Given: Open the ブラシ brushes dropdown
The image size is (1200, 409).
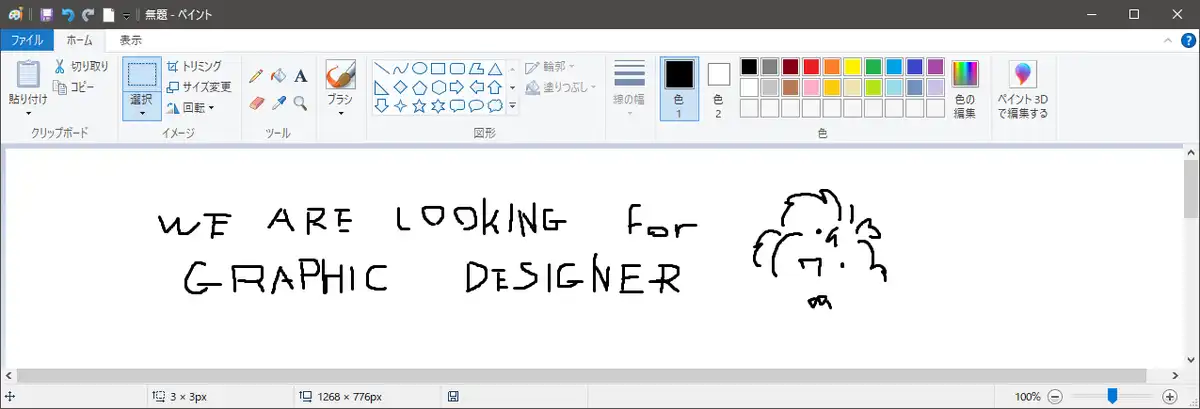Looking at the screenshot, I should pyautogui.click(x=340, y=112).
